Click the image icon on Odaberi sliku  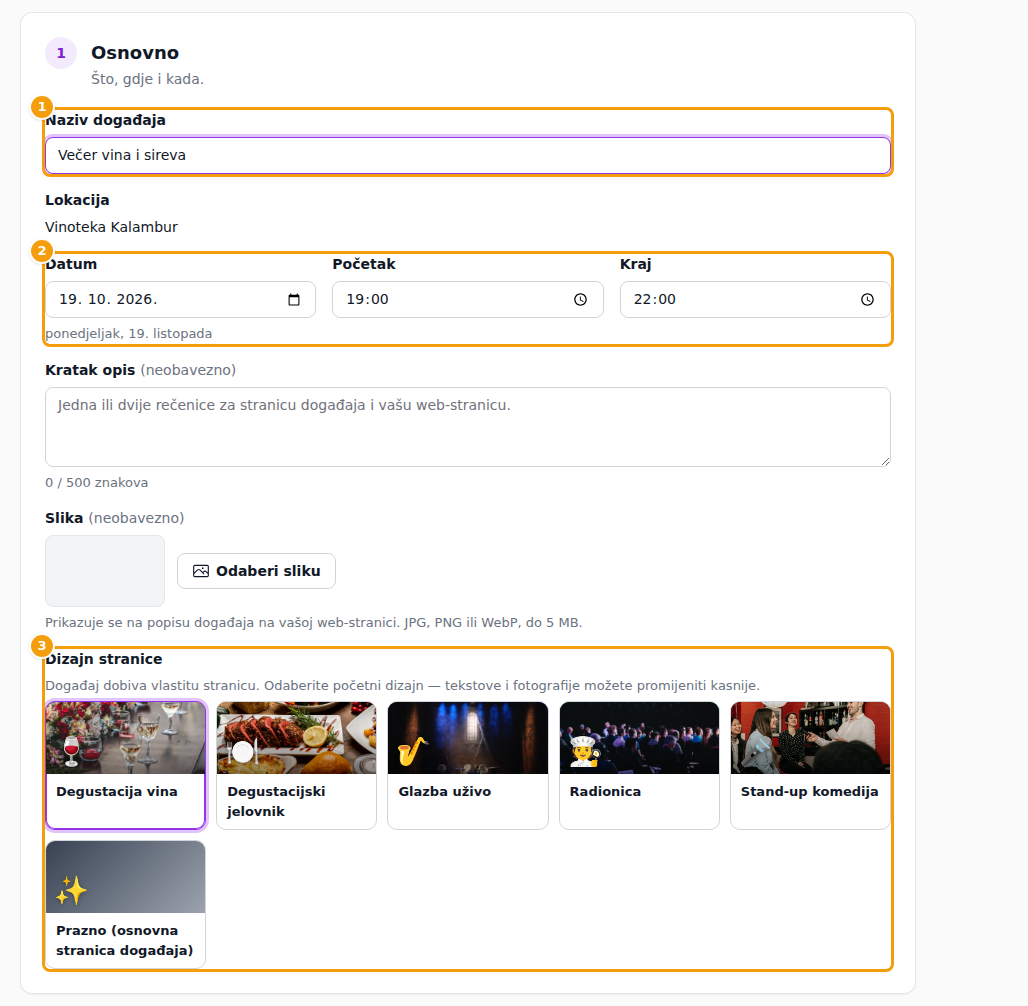tap(201, 571)
